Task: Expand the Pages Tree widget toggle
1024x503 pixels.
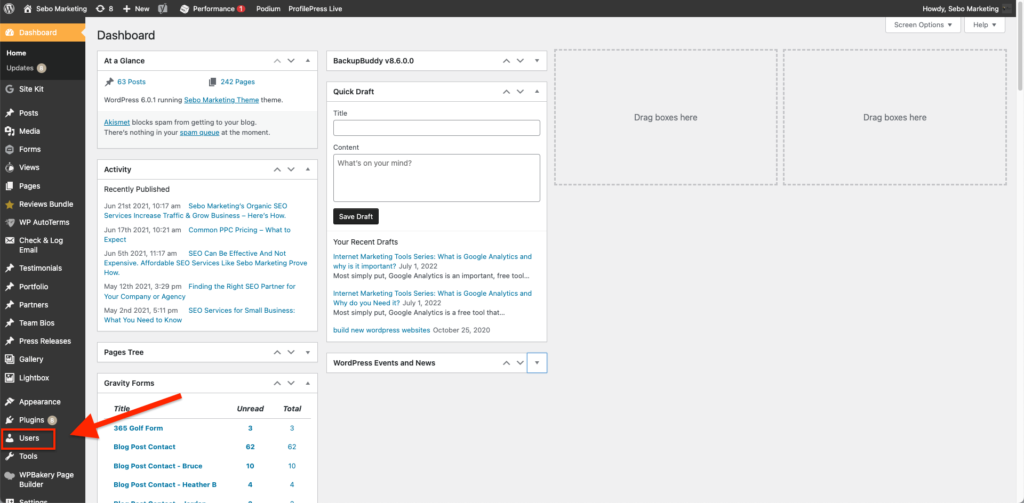Action: [x=308, y=352]
